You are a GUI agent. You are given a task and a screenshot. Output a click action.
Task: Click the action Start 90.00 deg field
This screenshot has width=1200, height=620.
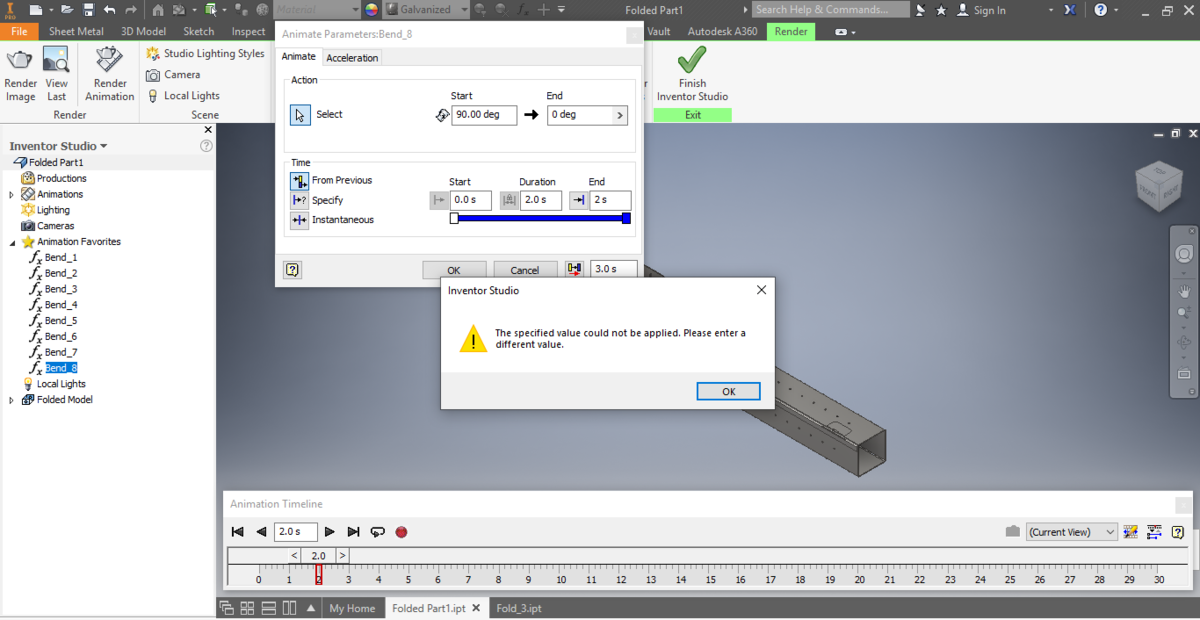tap(484, 115)
